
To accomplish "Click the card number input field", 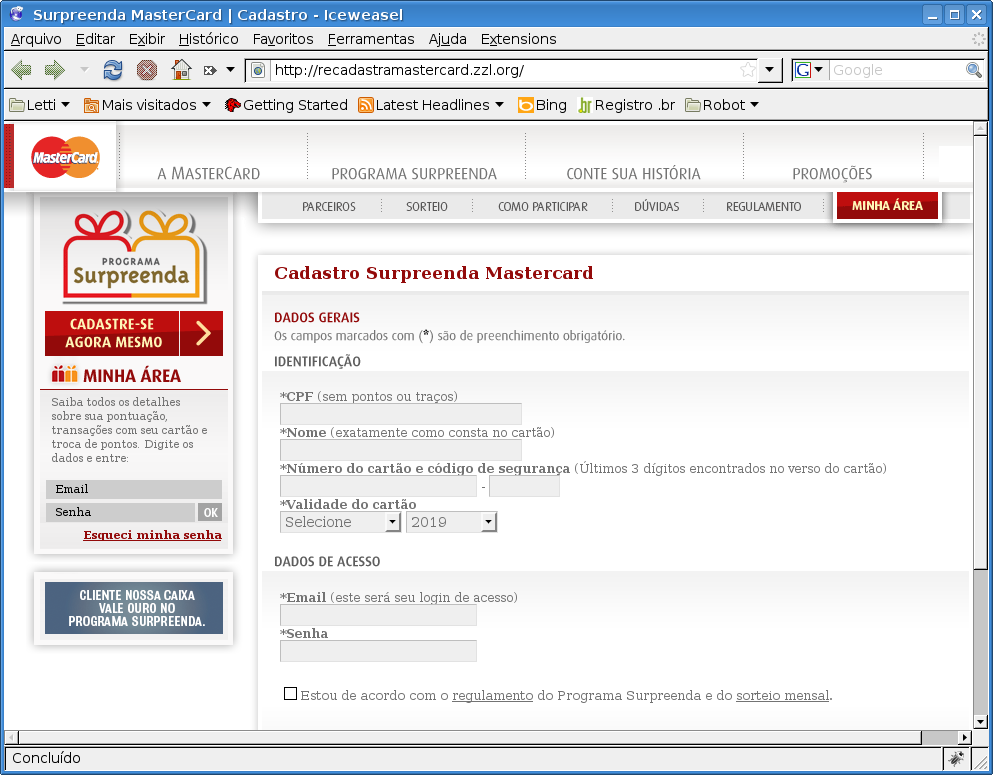I will [x=378, y=486].
